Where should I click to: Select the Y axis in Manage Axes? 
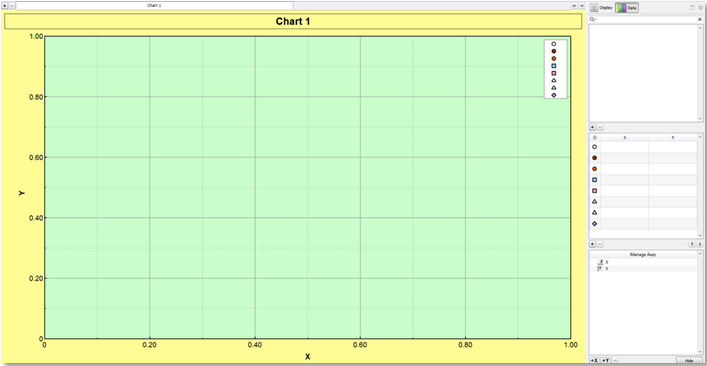point(643,268)
